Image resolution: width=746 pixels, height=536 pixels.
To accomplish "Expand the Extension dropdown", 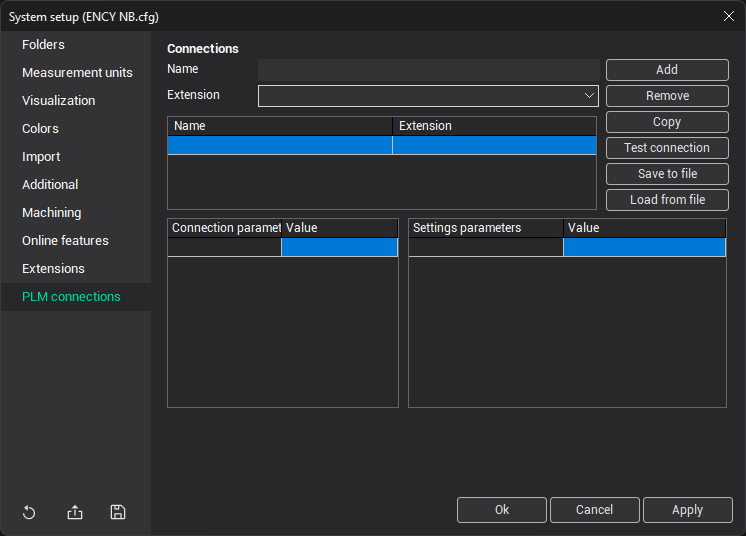I will coord(589,96).
